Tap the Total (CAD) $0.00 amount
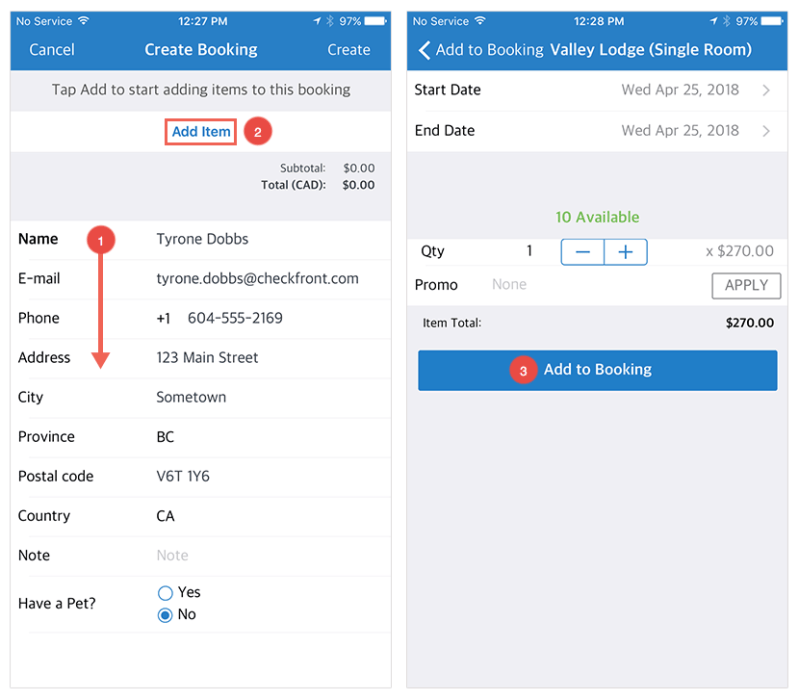799x700 pixels. point(358,185)
